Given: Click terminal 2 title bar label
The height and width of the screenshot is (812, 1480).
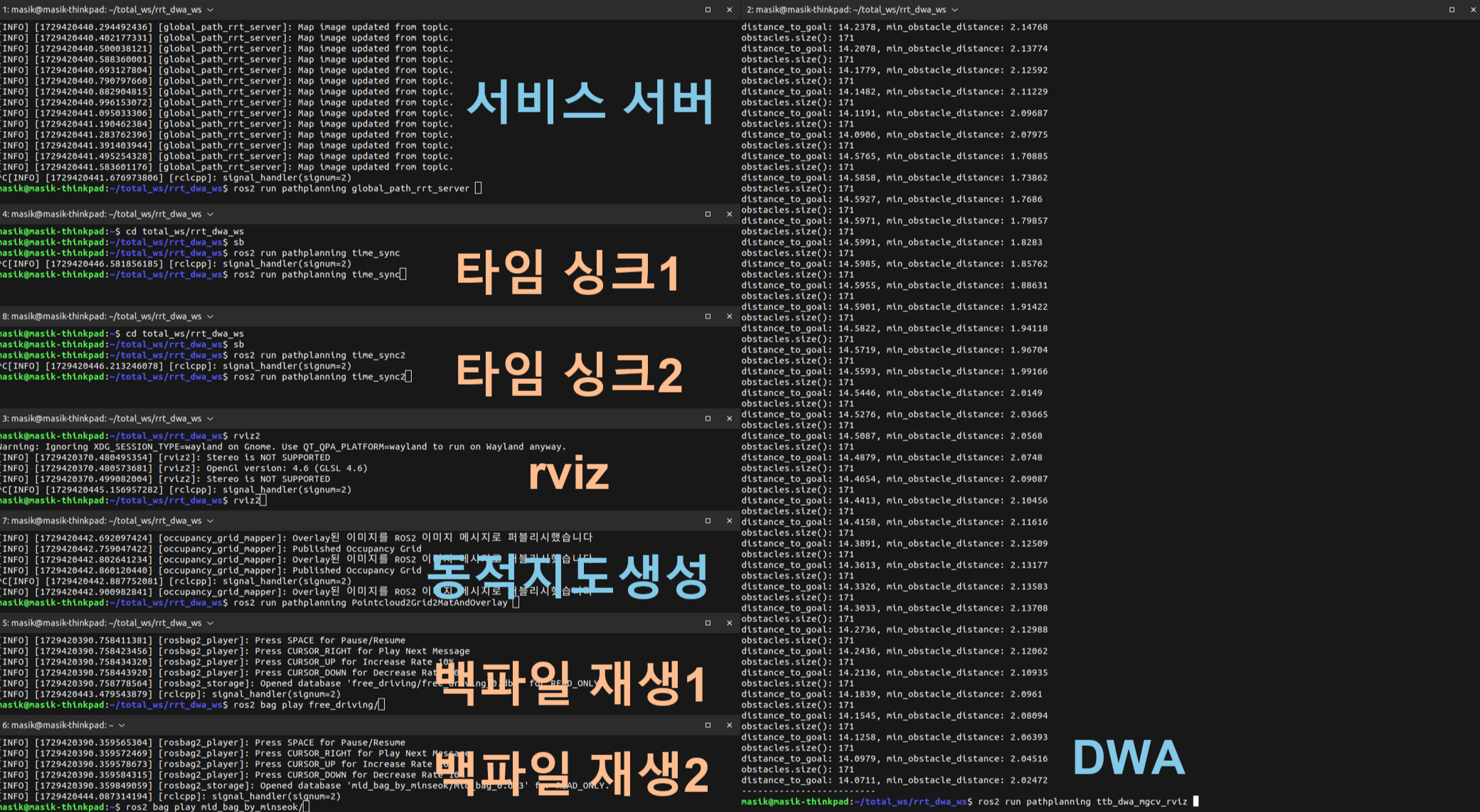Looking at the screenshot, I should 846,10.
